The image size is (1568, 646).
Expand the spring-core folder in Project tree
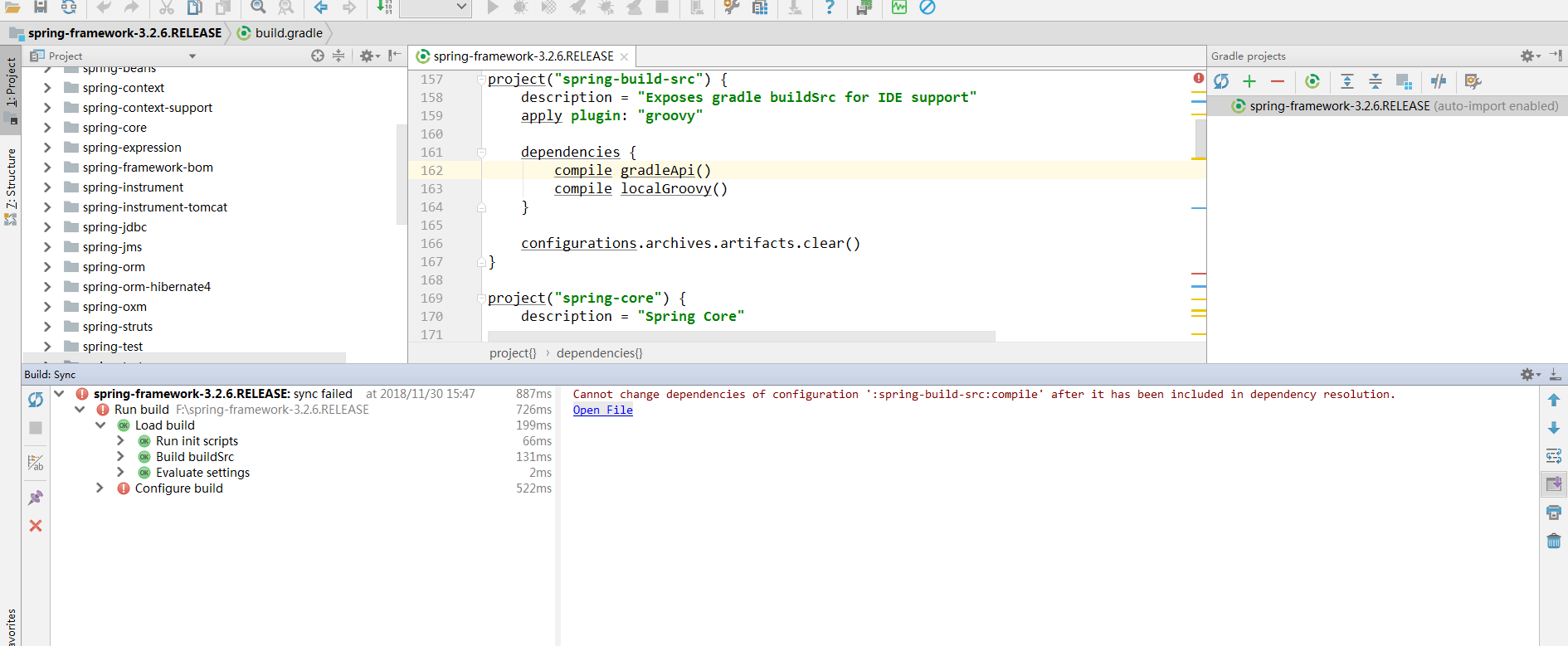point(47,128)
